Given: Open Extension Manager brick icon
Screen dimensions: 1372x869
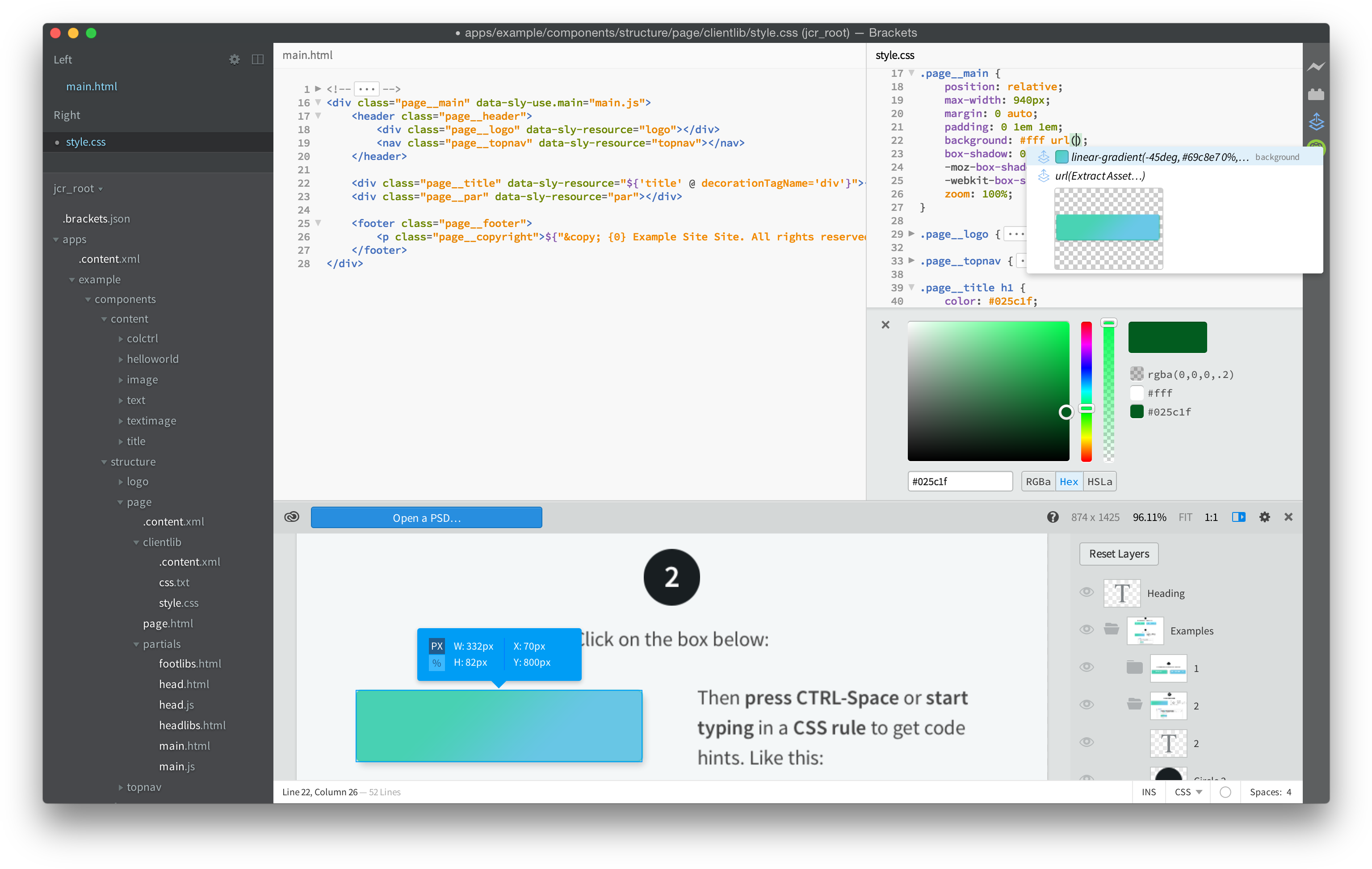Looking at the screenshot, I should (x=1316, y=94).
